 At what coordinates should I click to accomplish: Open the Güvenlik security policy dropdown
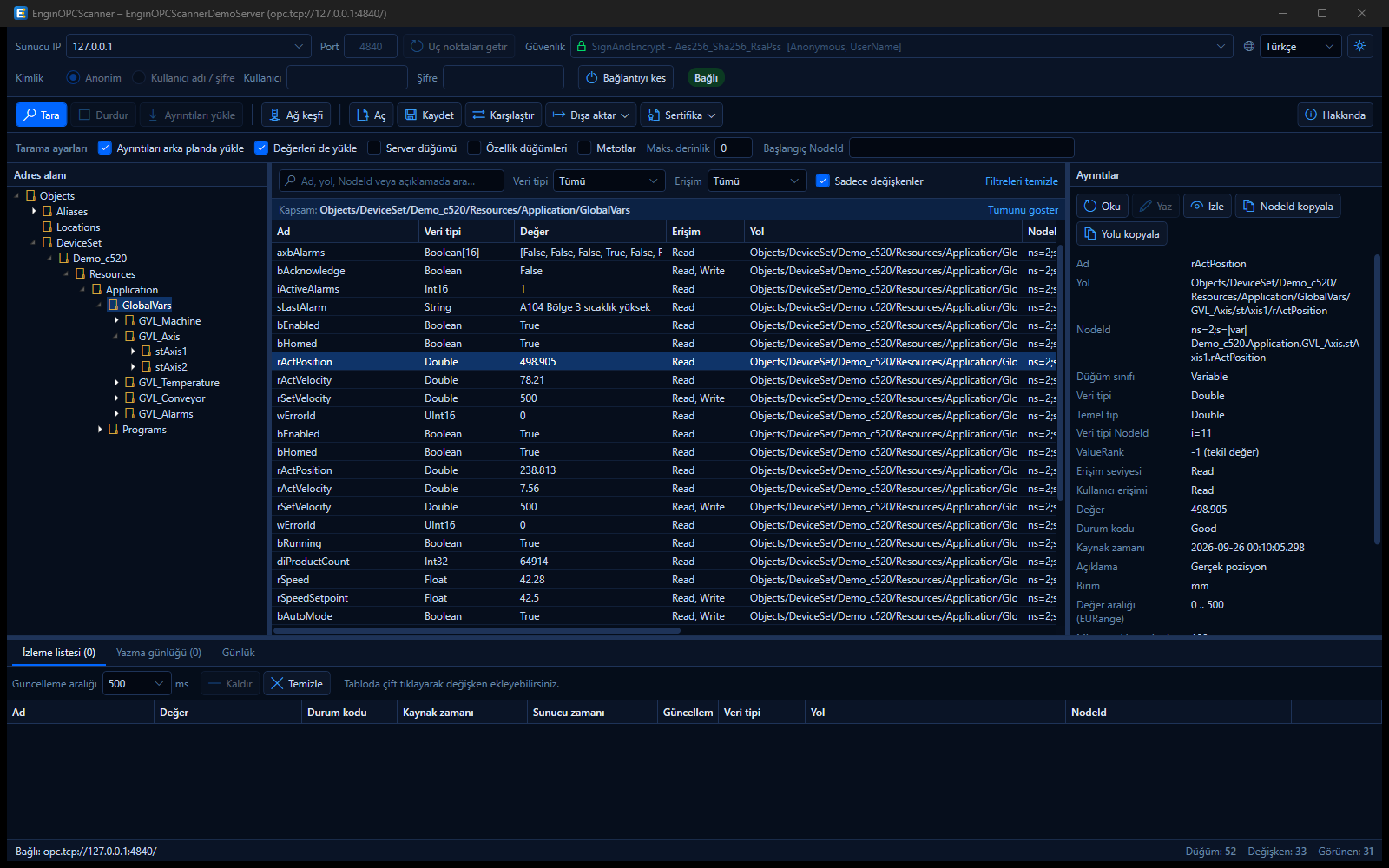902,47
